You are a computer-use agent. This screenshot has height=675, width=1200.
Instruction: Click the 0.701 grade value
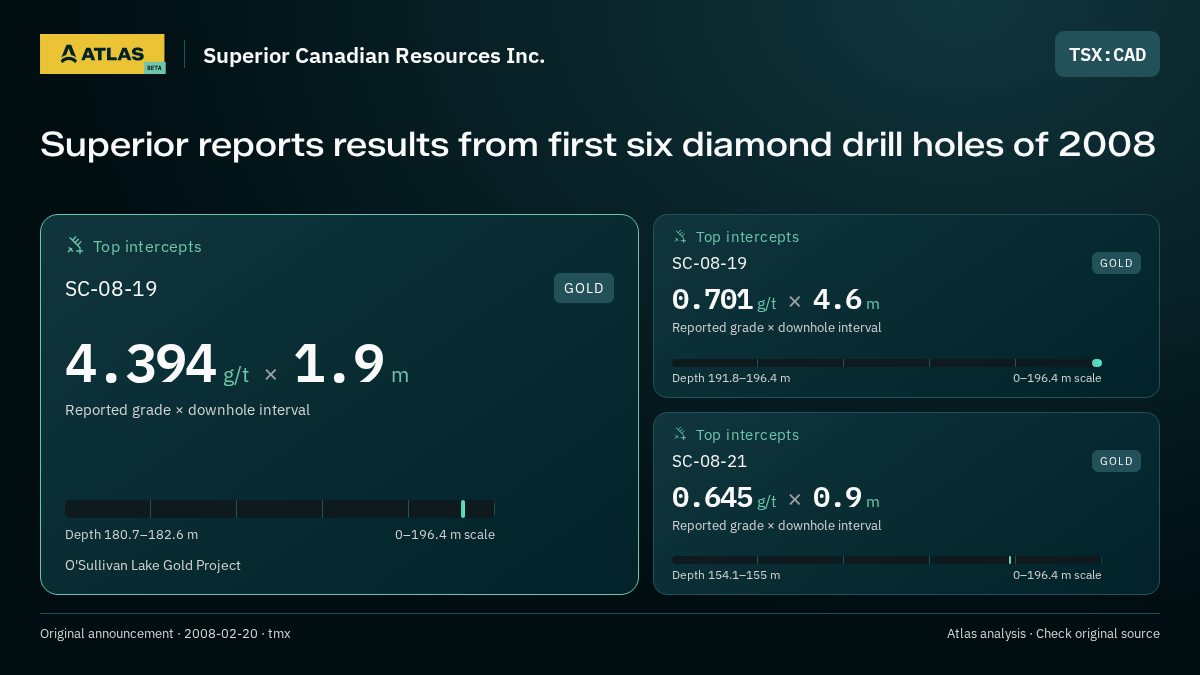point(712,300)
